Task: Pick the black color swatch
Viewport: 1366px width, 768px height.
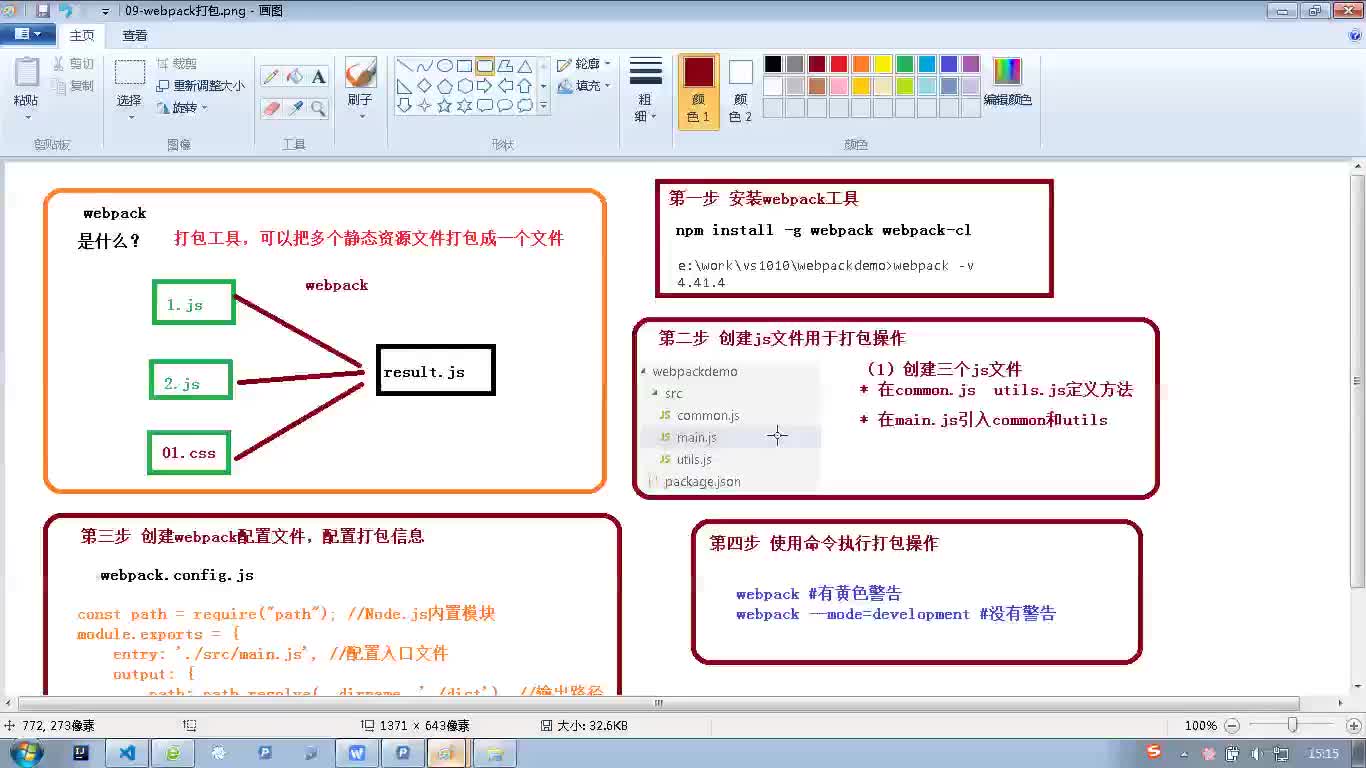Action: click(x=773, y=64)
